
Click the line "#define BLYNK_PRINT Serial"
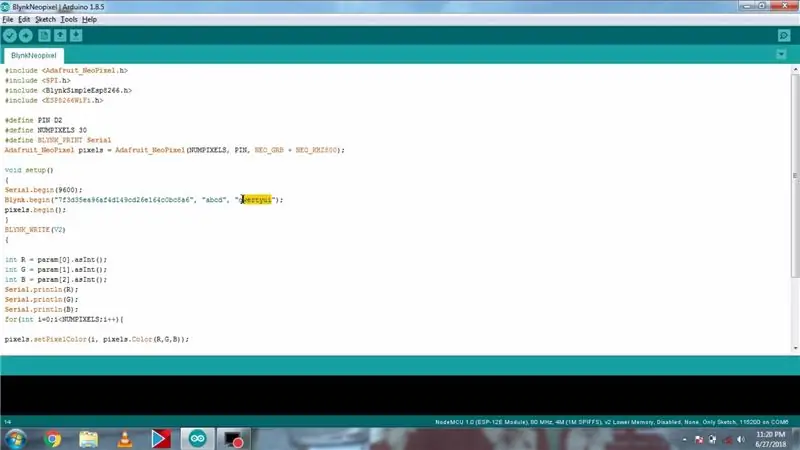58,140
